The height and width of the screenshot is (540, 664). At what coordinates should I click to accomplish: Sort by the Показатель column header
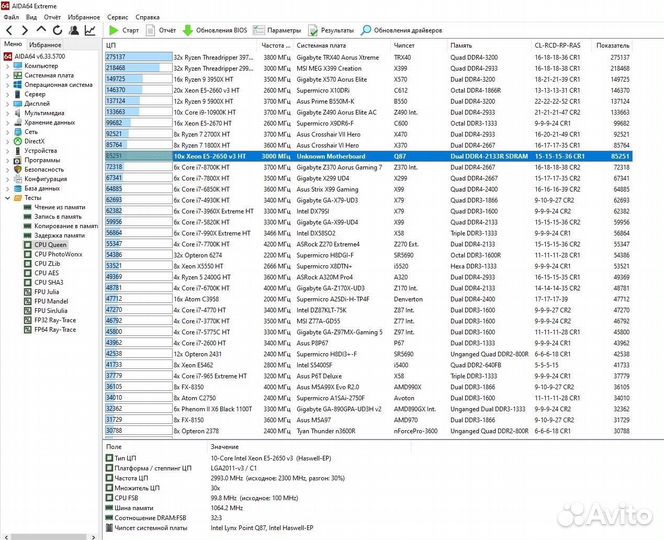[x=612, y=45]
